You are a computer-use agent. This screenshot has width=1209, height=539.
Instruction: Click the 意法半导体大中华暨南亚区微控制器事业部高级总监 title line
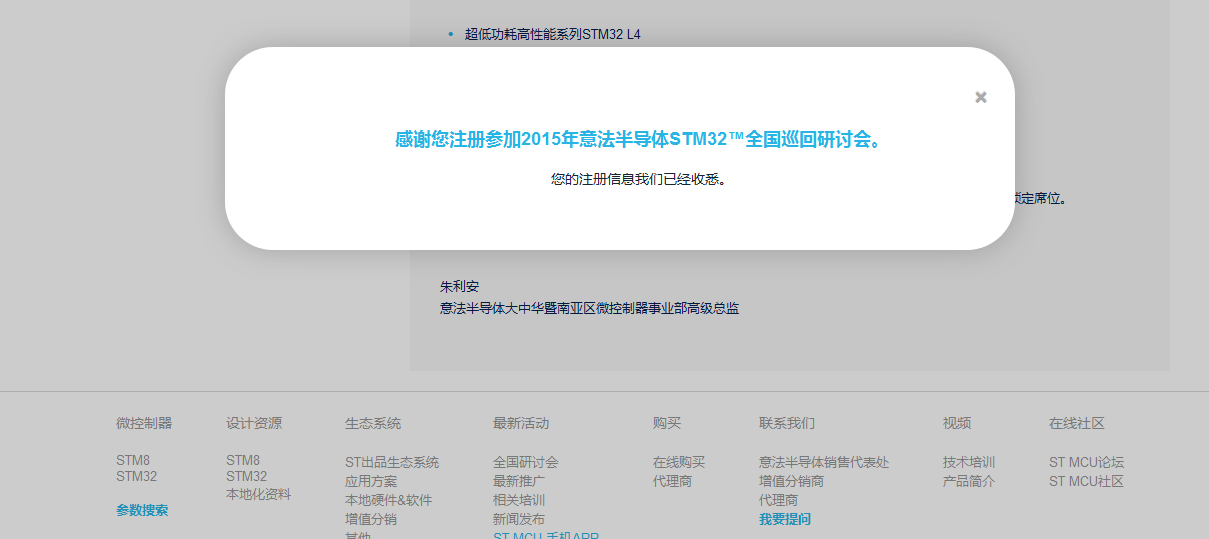point(590,309)
